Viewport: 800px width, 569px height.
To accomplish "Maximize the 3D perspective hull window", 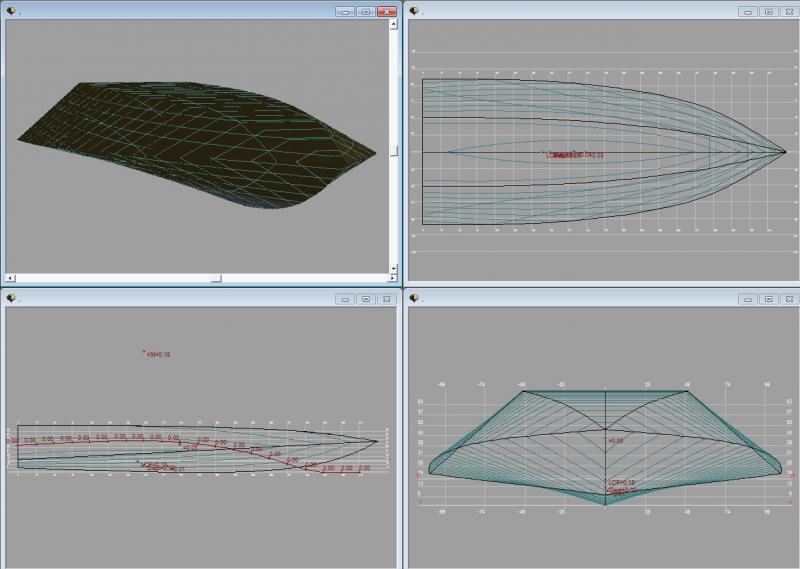I will tap(366, 11).
